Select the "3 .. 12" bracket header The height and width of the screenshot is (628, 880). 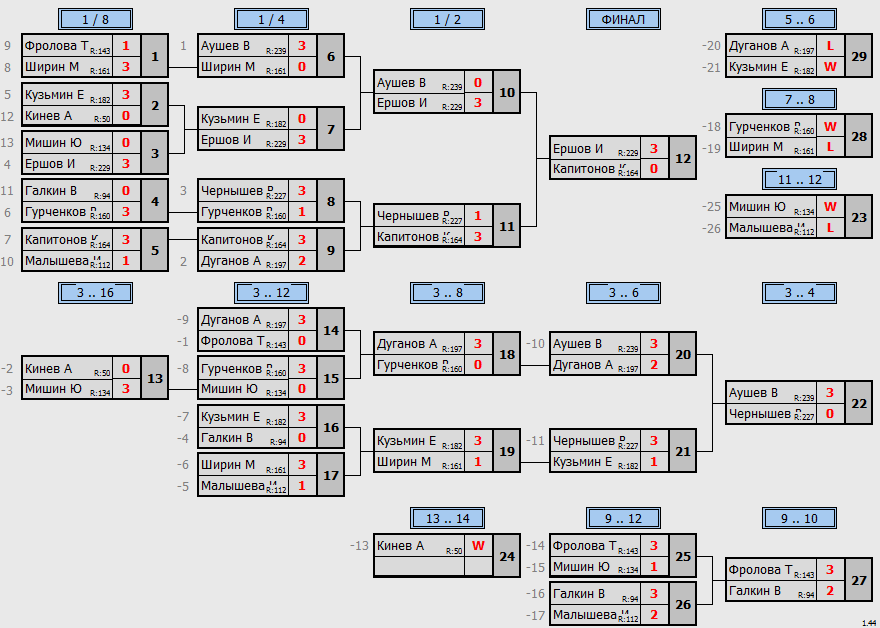click(272, 292)
